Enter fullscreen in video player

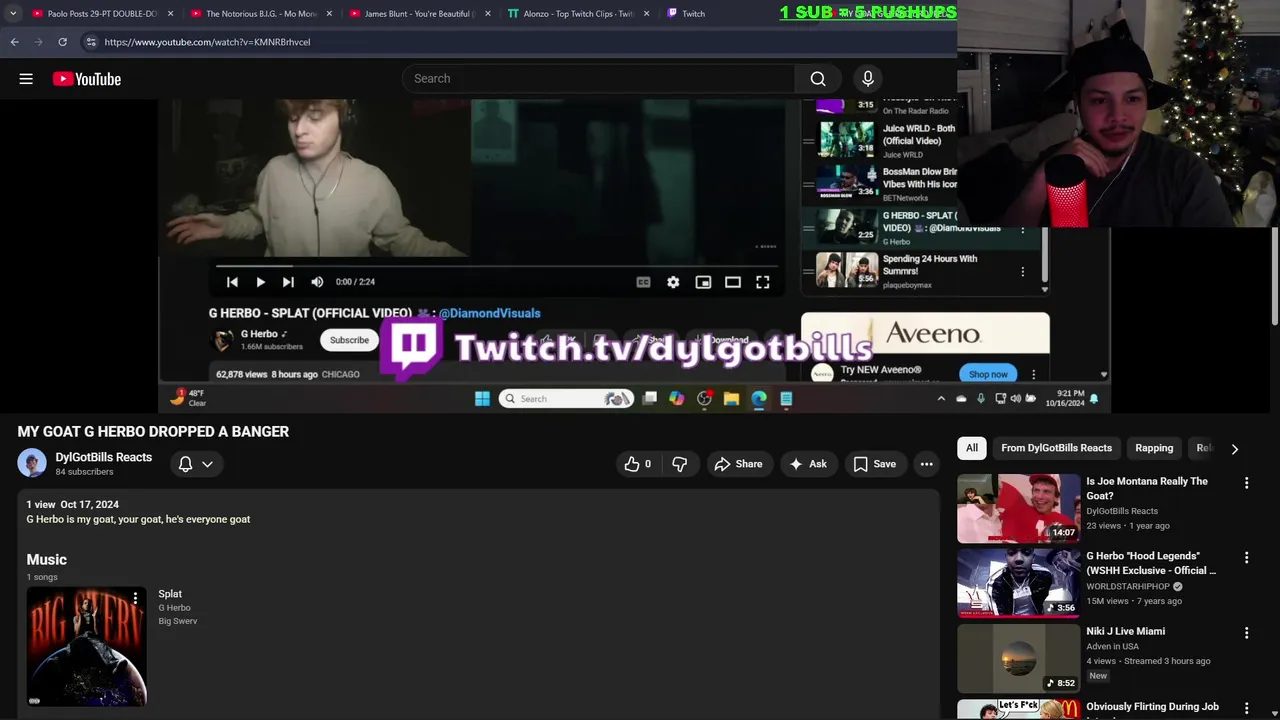(x=763, y=283)
